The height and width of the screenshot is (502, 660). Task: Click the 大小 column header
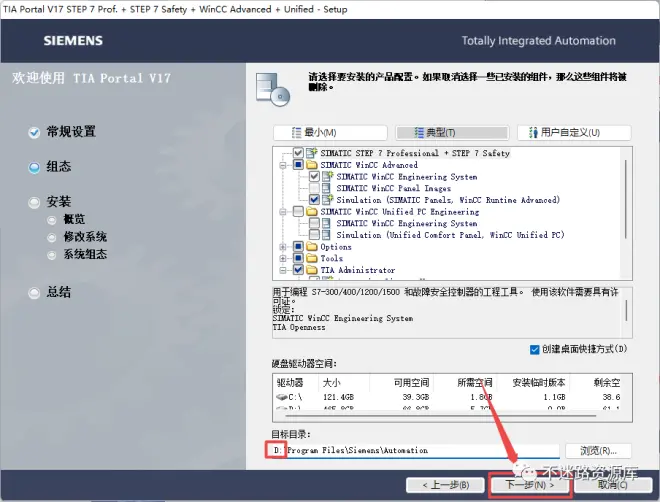(x=332, y=382)
